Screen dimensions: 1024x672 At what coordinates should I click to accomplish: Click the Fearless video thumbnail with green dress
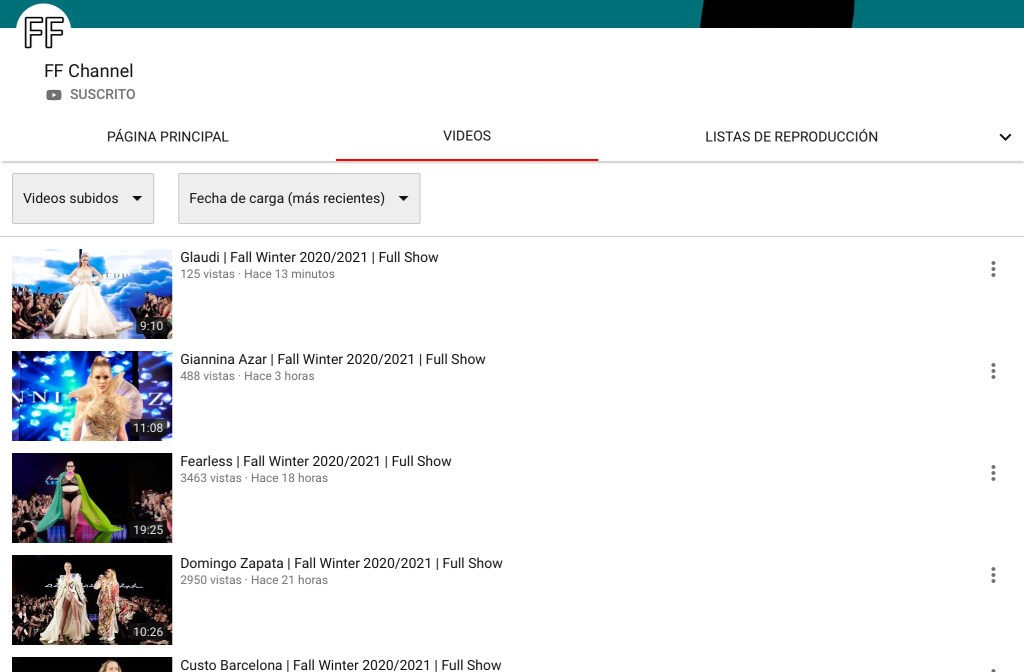92,498
